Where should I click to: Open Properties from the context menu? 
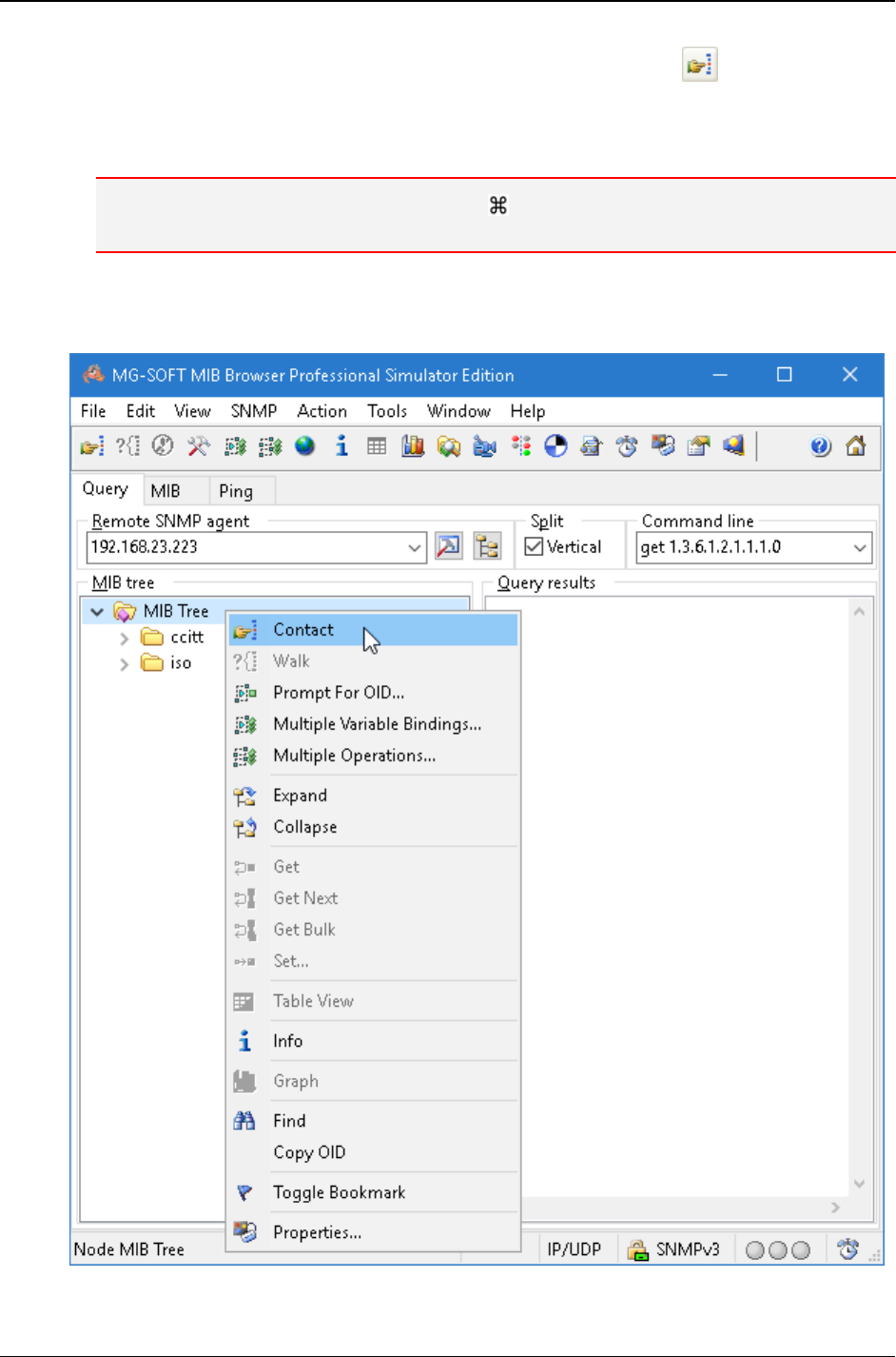(x=373, y=1232)
